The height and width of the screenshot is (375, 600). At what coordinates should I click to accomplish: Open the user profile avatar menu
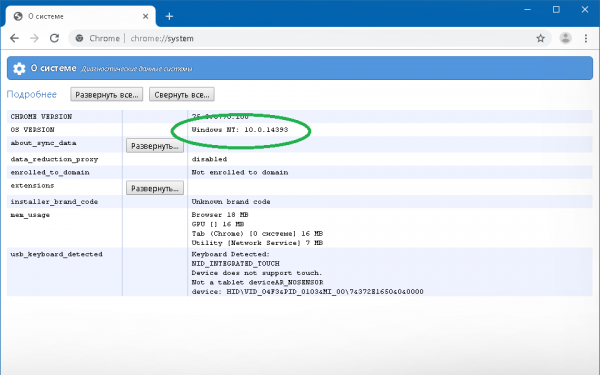click(x=565, y=38)
